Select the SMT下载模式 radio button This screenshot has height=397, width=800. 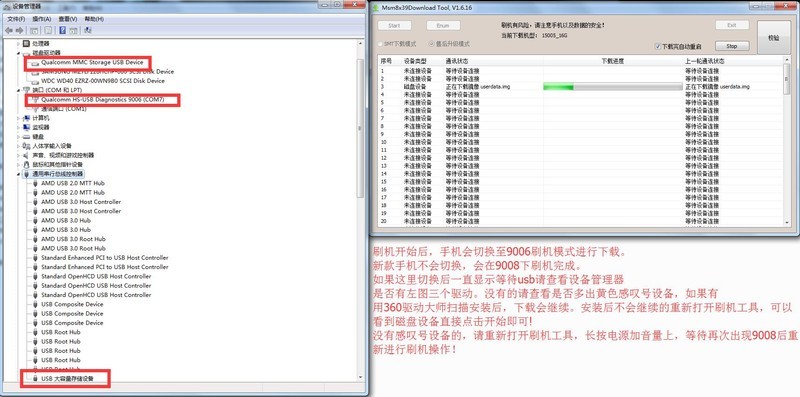pos(380,44)
